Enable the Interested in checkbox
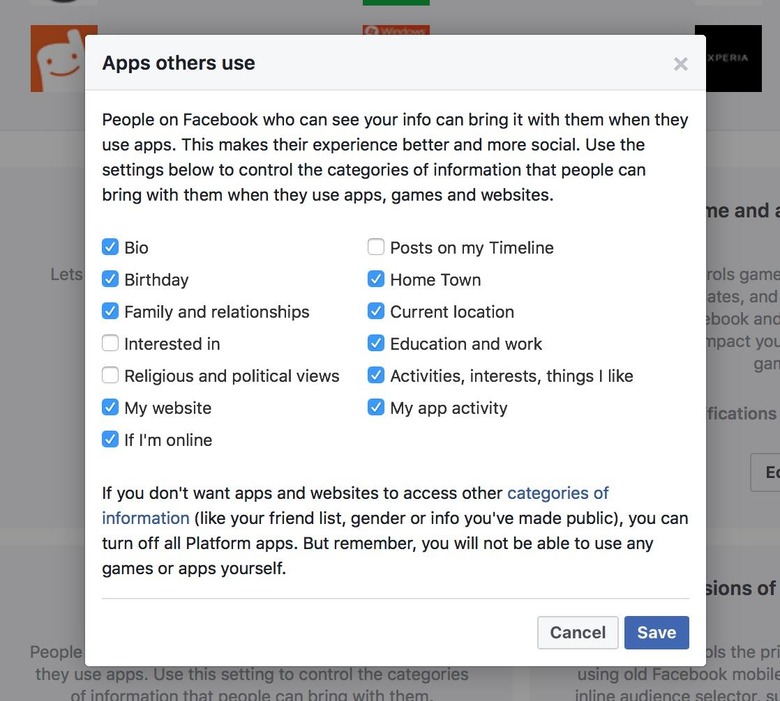This screenshot has height=701, width=780. click(x=110, y=344)
